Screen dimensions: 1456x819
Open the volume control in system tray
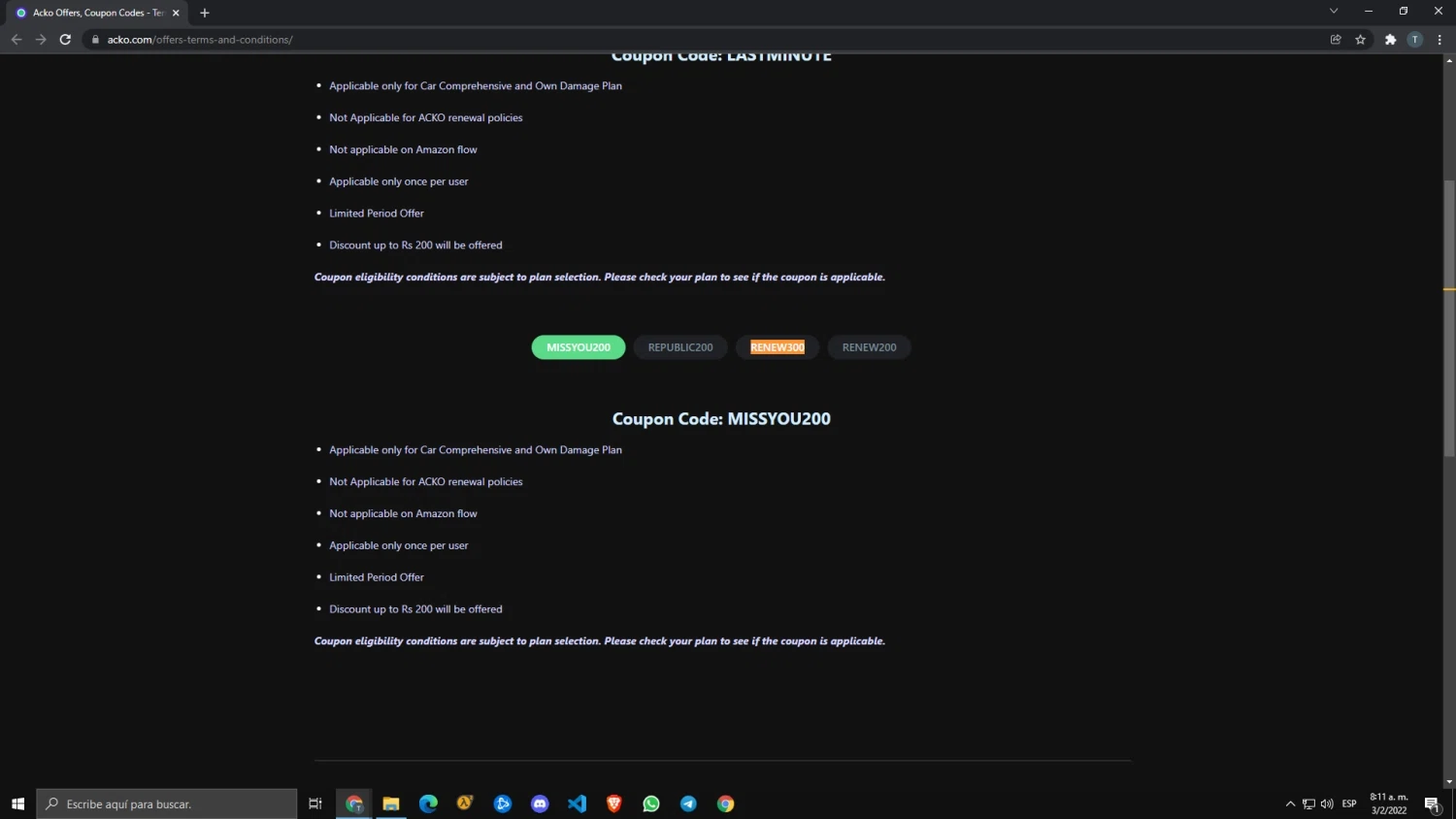click(x=1327, y=803)
